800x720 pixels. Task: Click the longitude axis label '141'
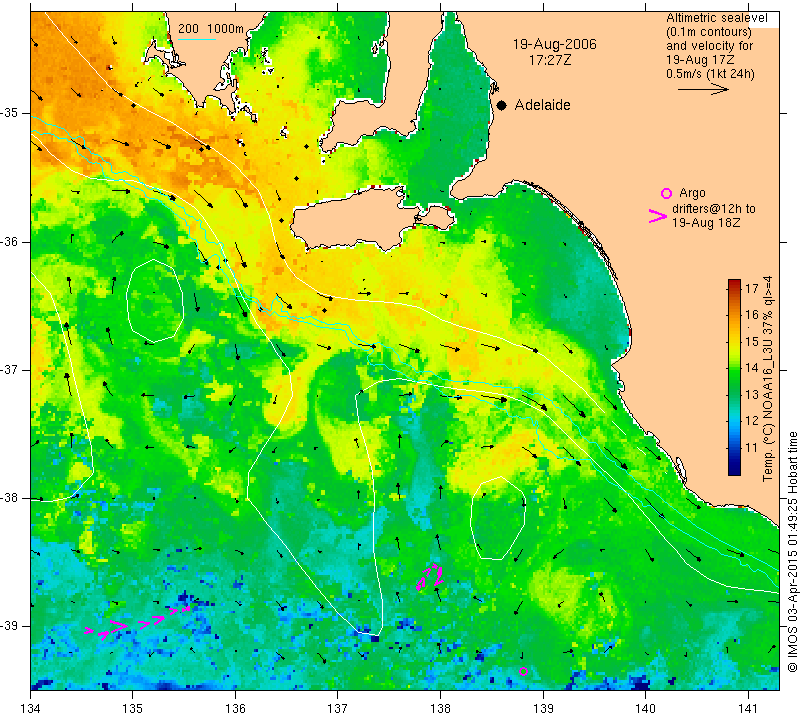click(748, 708)
